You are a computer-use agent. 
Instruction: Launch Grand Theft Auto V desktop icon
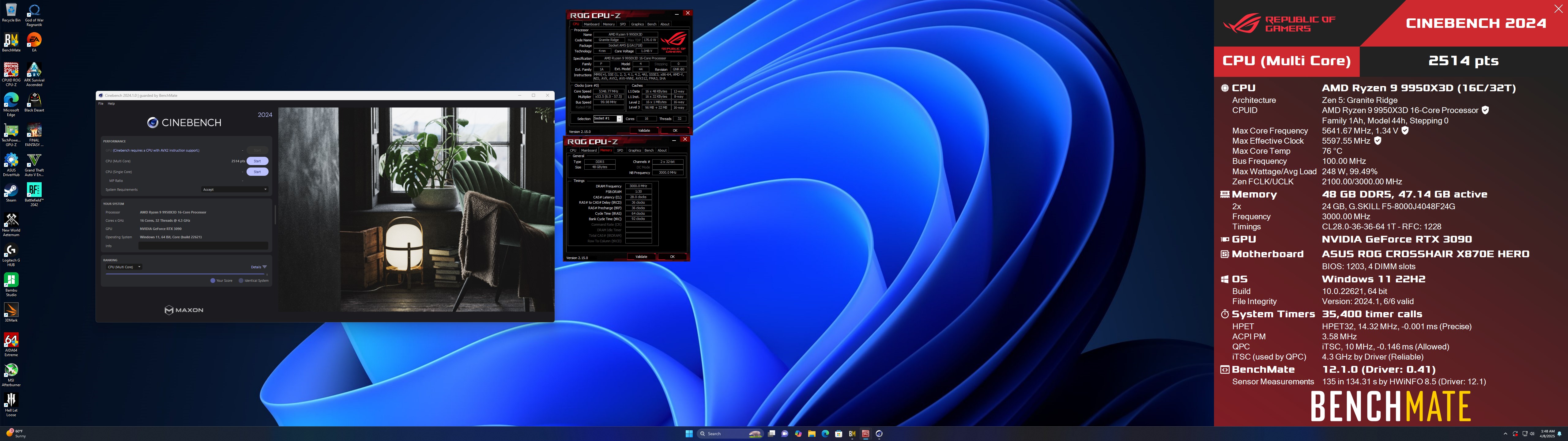(34, 165)
